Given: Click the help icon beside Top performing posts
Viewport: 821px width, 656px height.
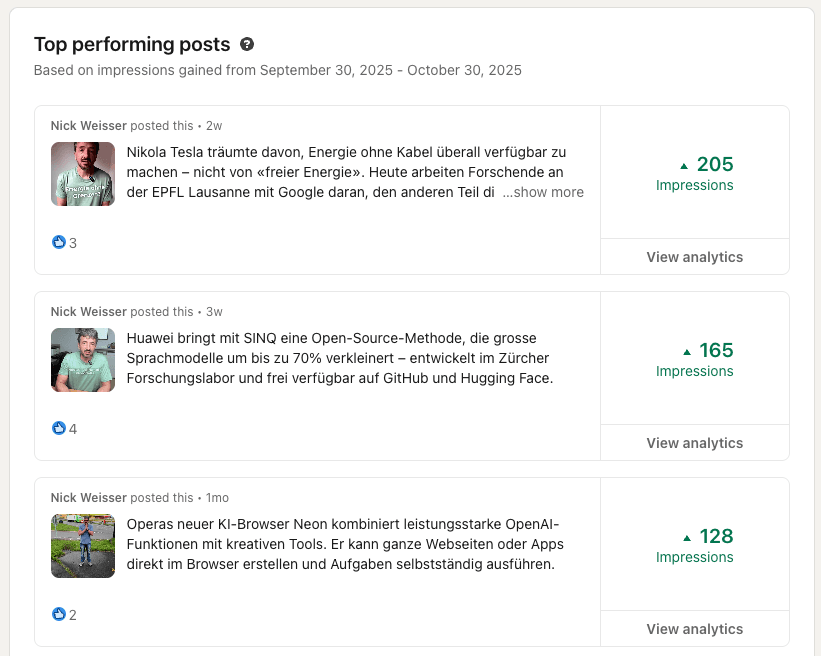Looking at the screenshot, I should pos(247,45).
